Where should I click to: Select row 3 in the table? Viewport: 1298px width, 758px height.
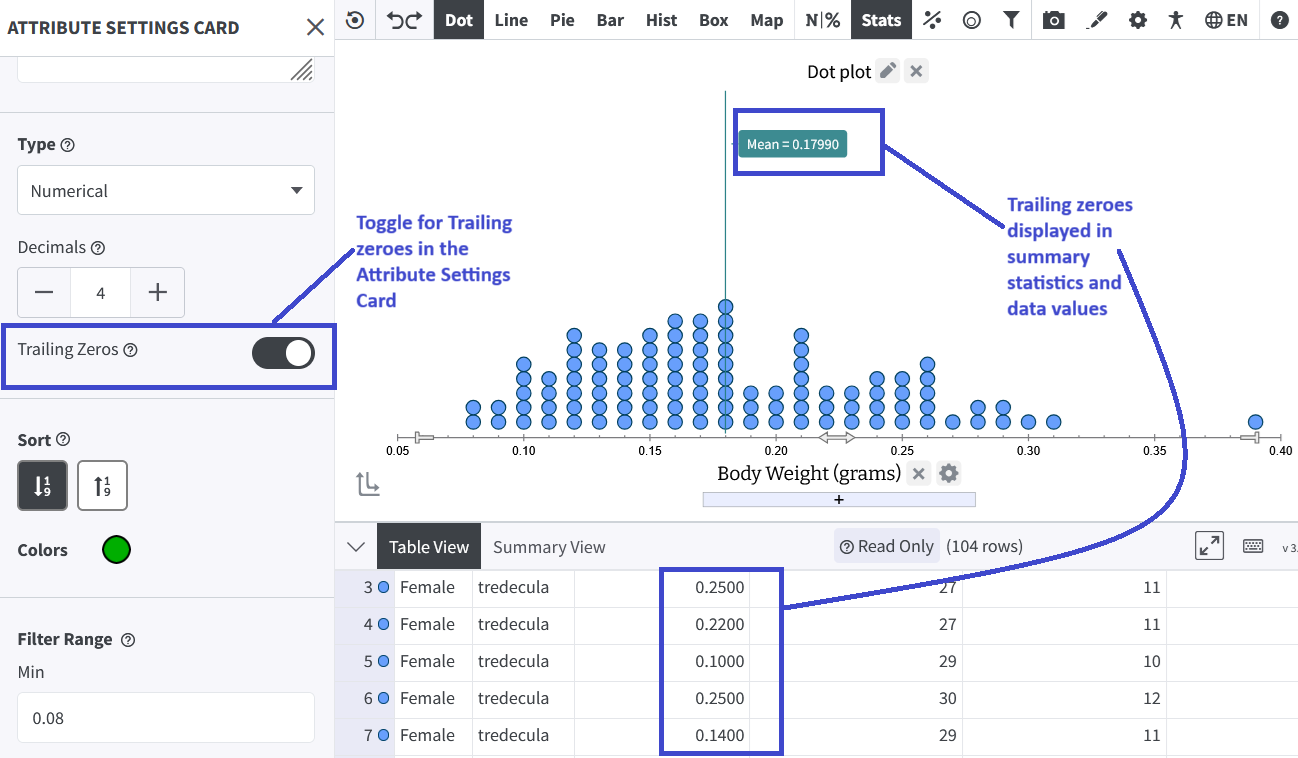click(x=367, y=588)
